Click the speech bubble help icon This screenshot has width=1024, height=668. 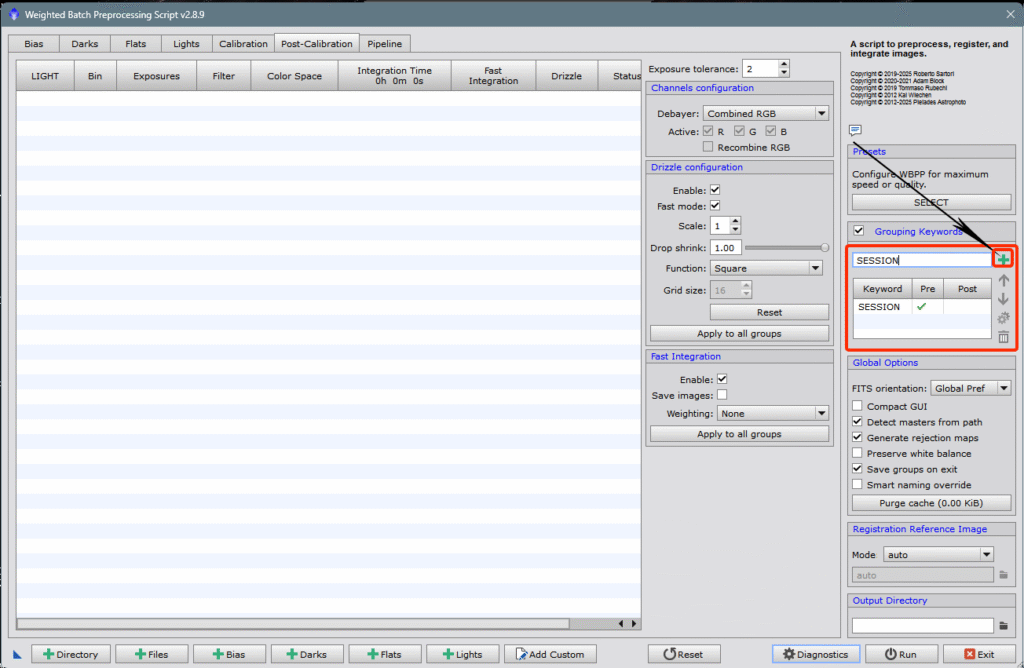pos(855,130)
